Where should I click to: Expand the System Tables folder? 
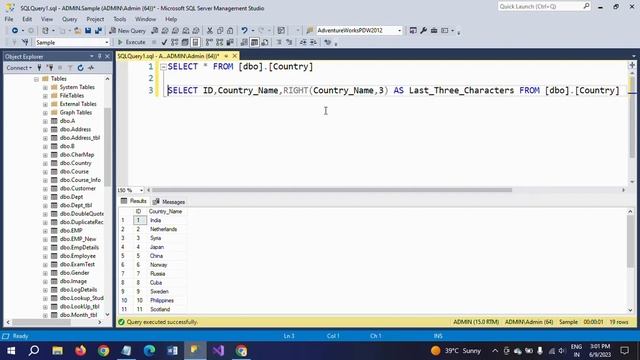(45, 87)
